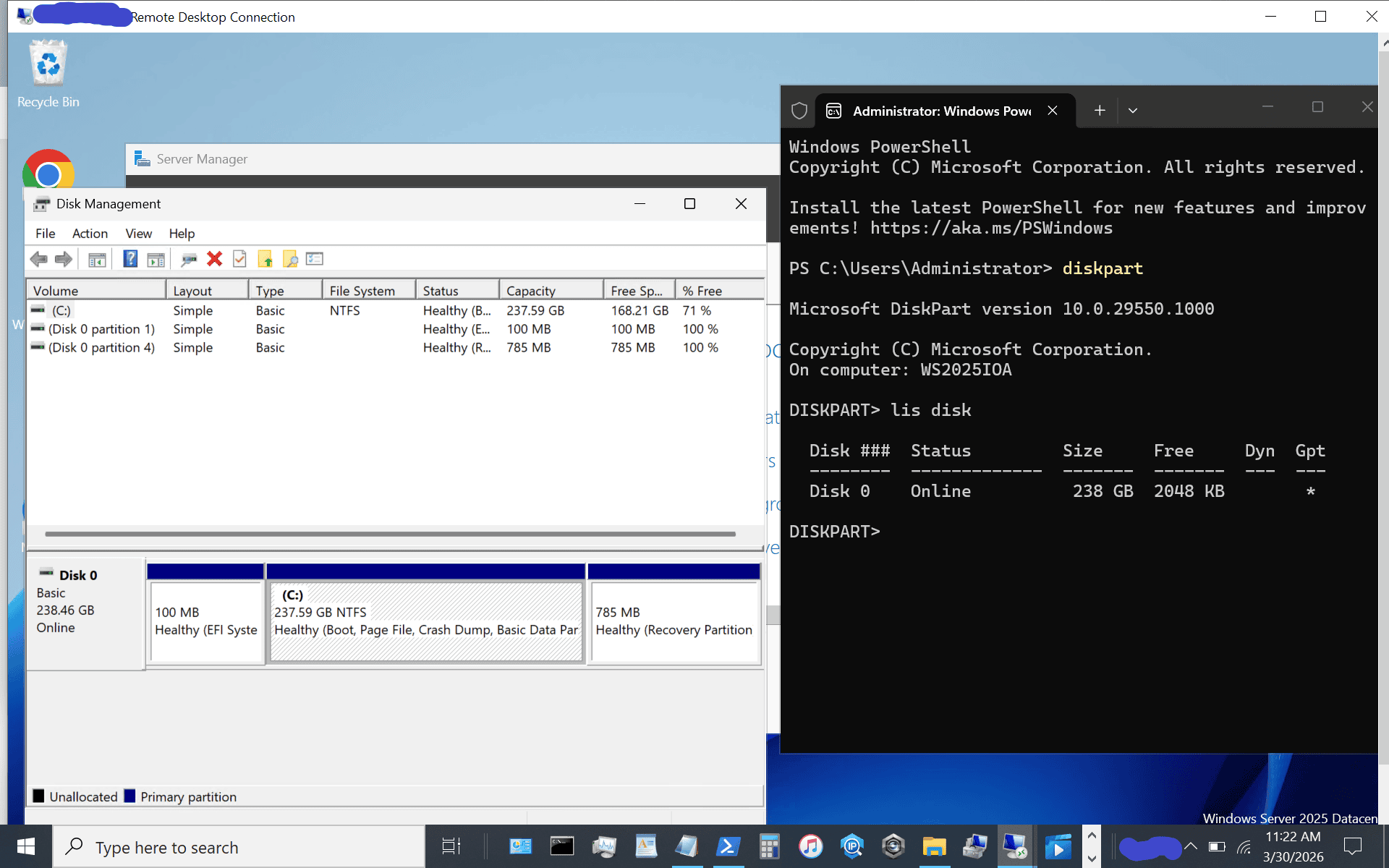The image size is (1389, 868).
Task: Switch to Remote Desktop Connection taskbar icon
Action: tap(1015, 846)
